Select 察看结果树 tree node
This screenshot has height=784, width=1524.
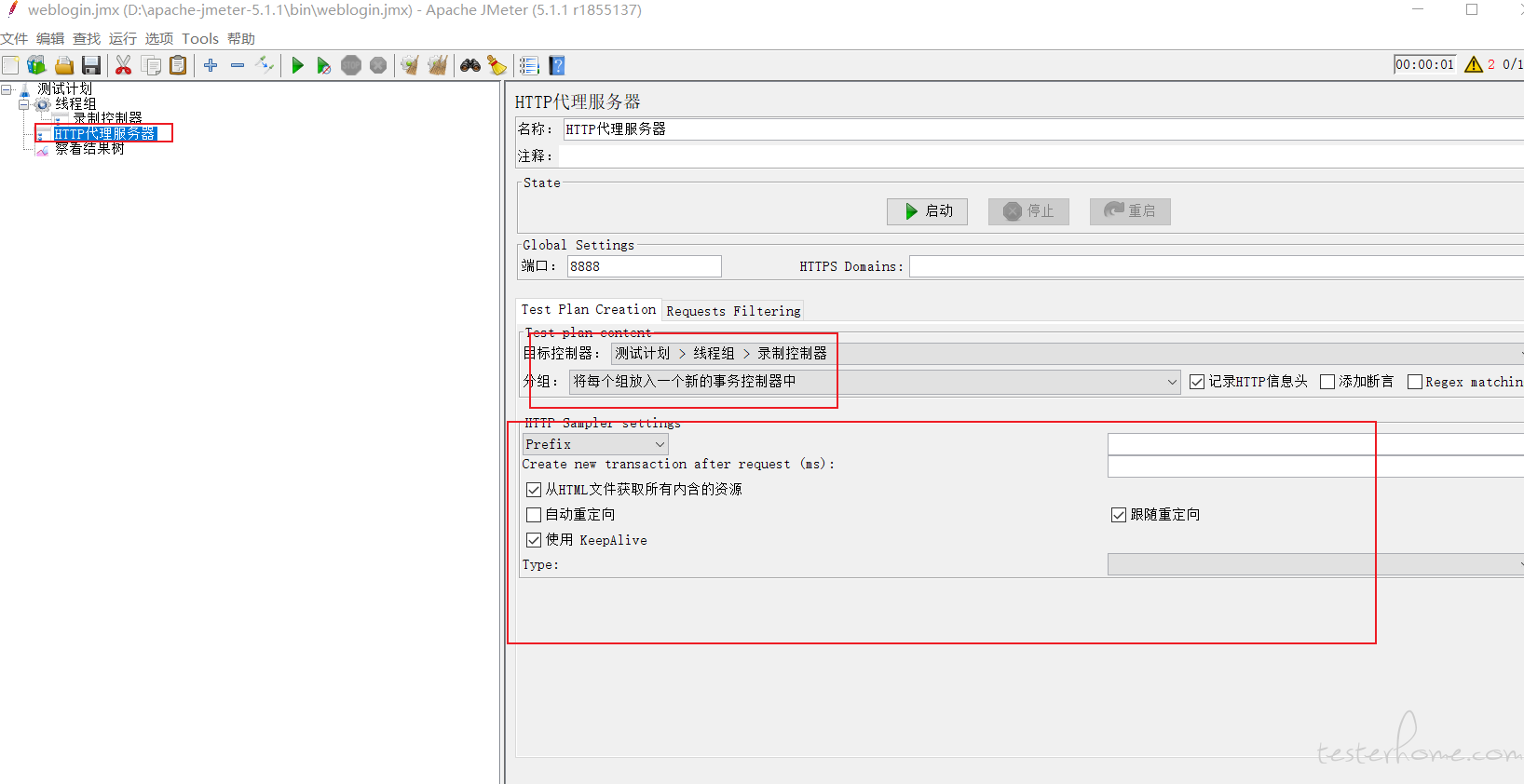89,149
